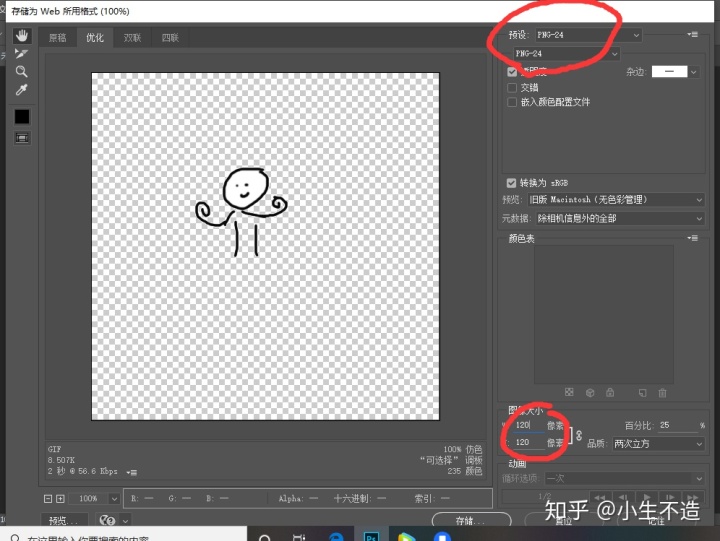
Task: Select the Slice Select tool
Action: click(21, 54)
